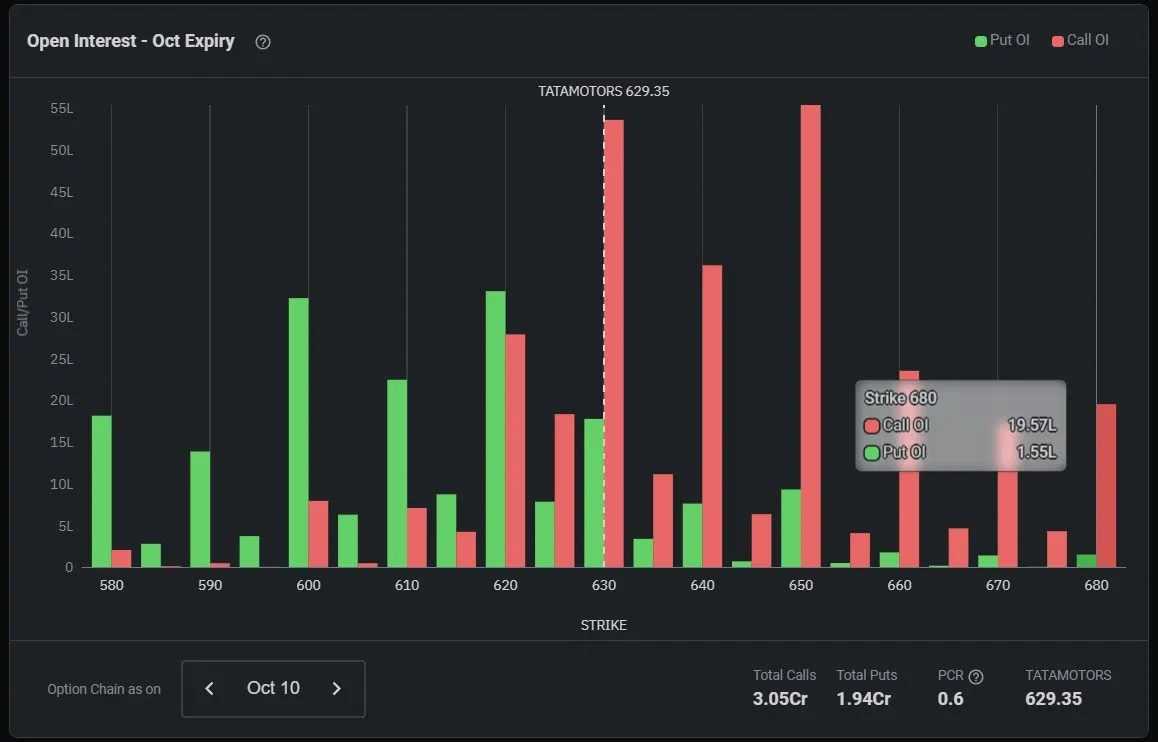1158x742 pixels.
Task: Click the 19.57L Call OI tooltip value
Action: coord(1032,425)
